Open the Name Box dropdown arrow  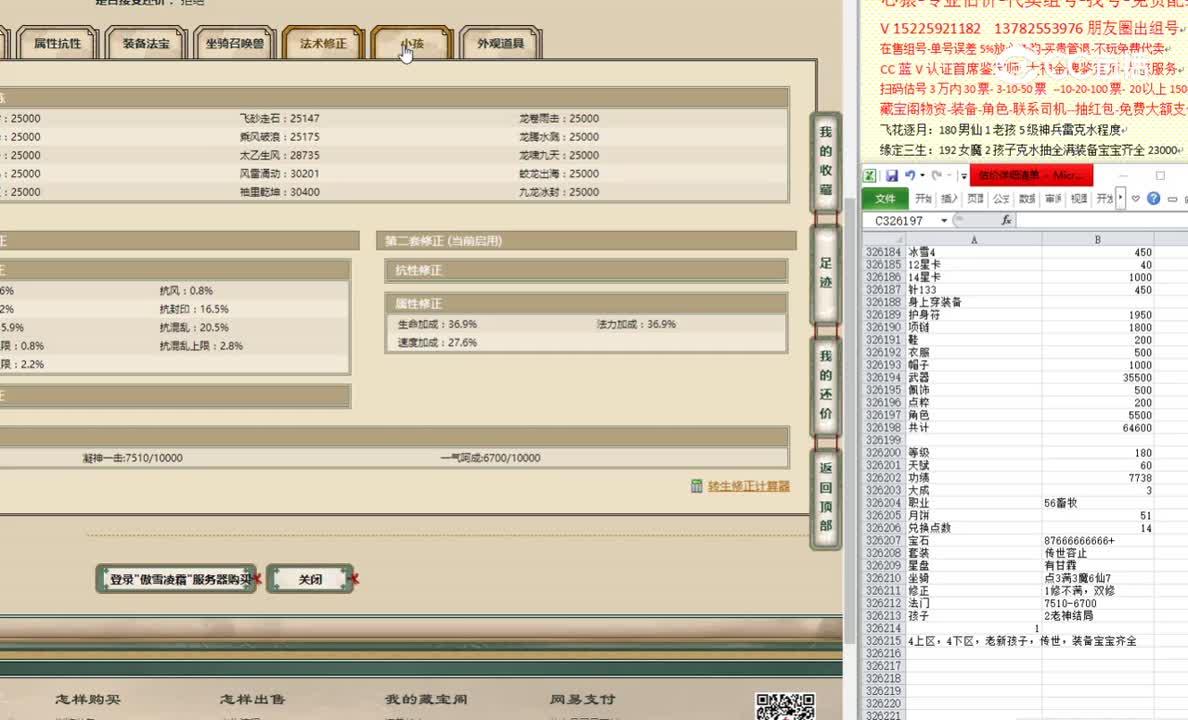point(944,219)
